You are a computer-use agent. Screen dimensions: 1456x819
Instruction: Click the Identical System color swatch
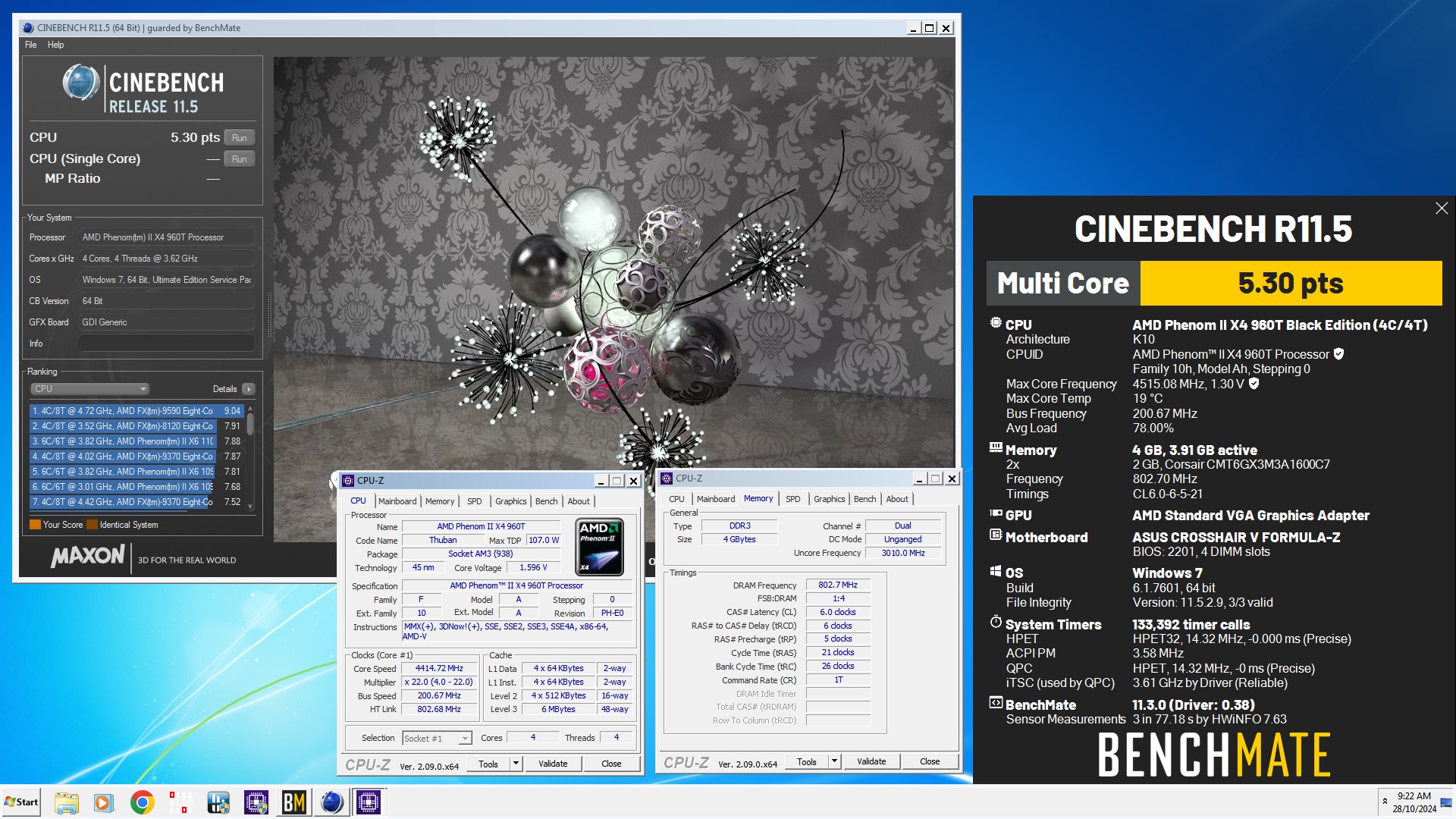[92, 525]
